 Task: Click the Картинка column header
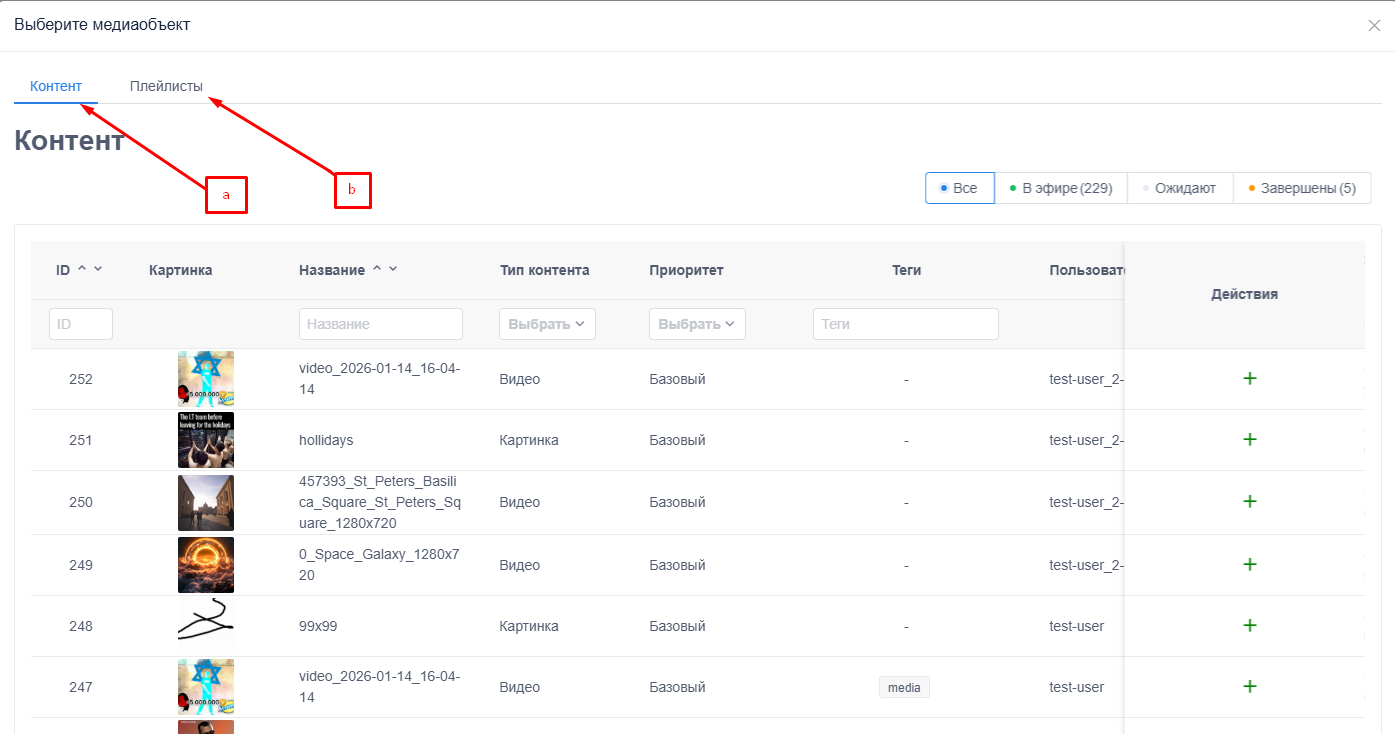click(x=181, y=270)
